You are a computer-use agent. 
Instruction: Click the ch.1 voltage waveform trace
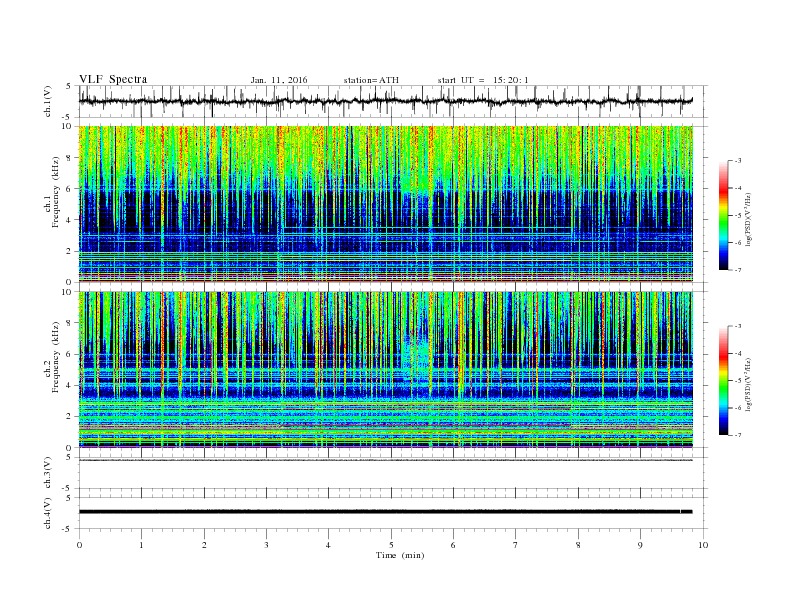[x=386, y=101]
